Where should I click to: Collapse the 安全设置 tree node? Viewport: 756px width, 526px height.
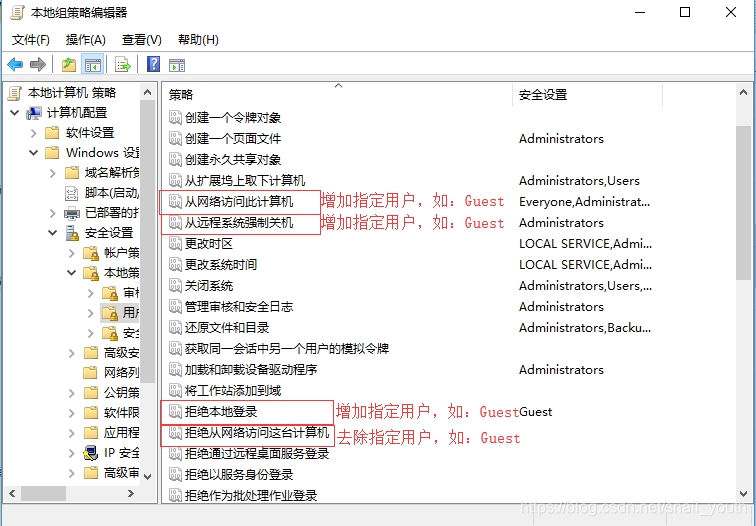click(53, 233)
